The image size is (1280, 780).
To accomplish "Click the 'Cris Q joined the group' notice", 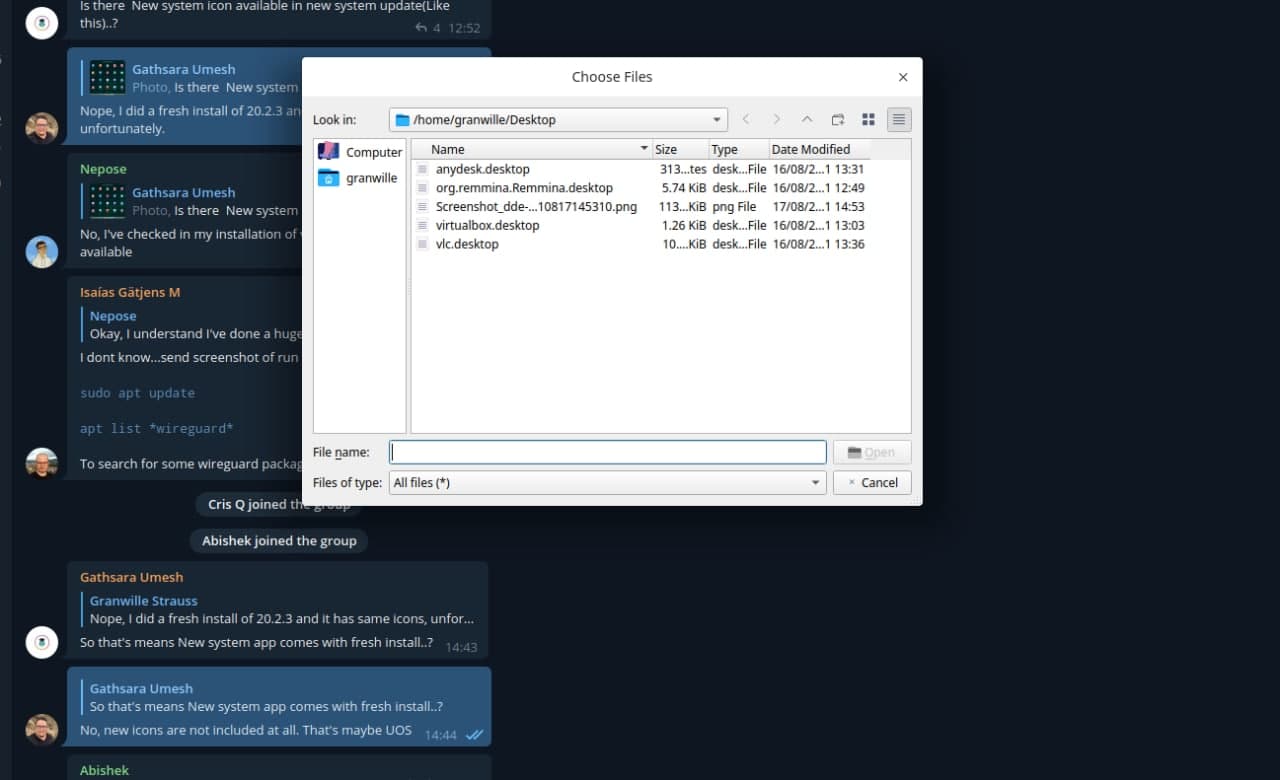I will (x=279, y=505).
